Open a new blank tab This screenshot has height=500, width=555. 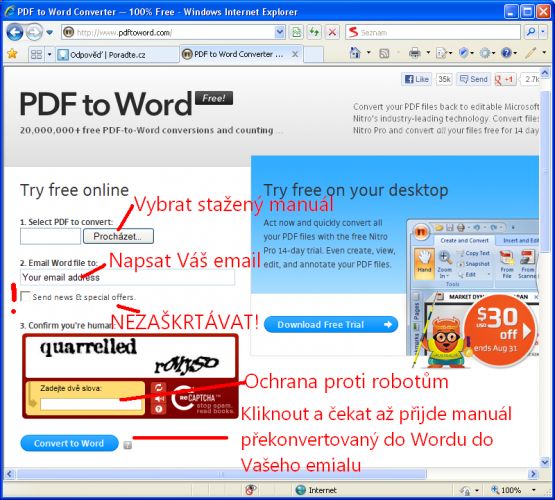point(314,54)
